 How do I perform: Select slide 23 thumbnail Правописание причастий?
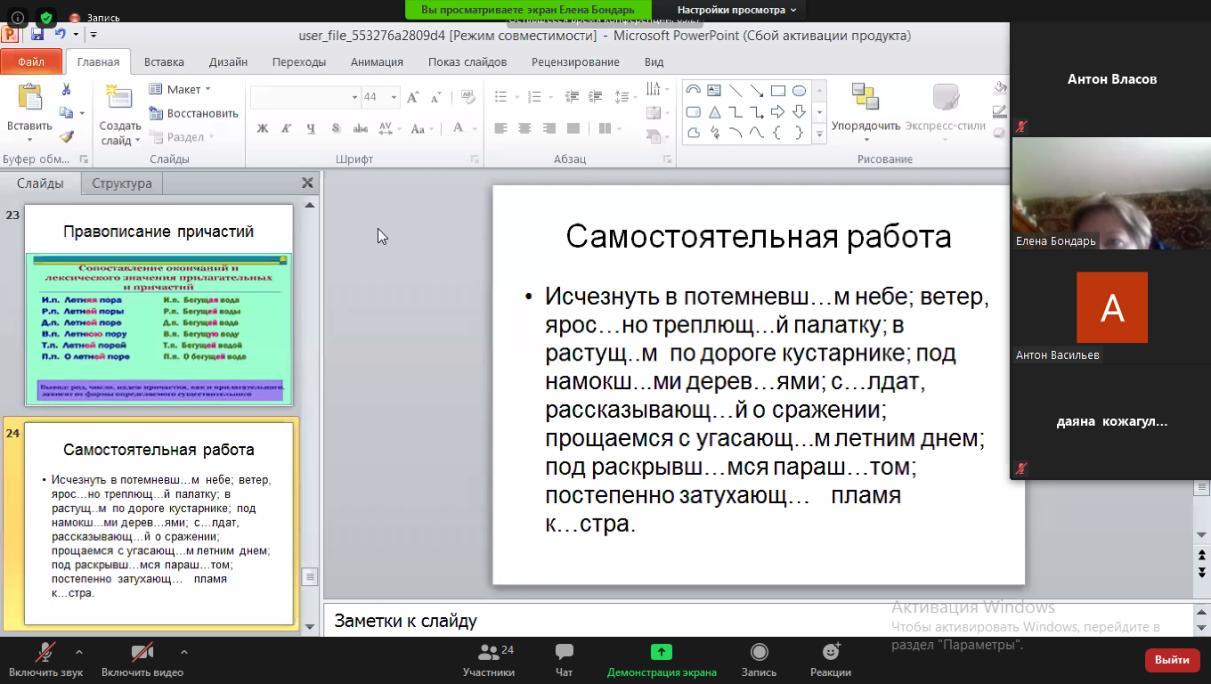click(159, 305)
